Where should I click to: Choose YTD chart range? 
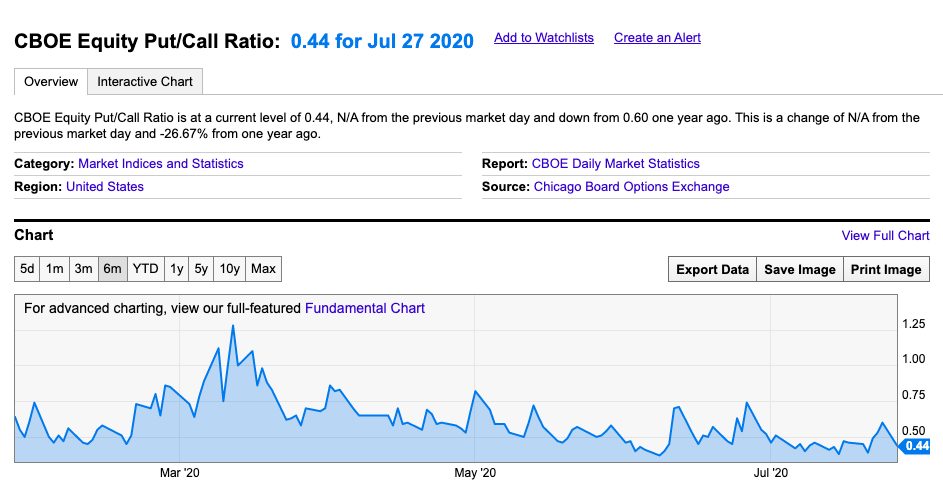click(146, 269)
